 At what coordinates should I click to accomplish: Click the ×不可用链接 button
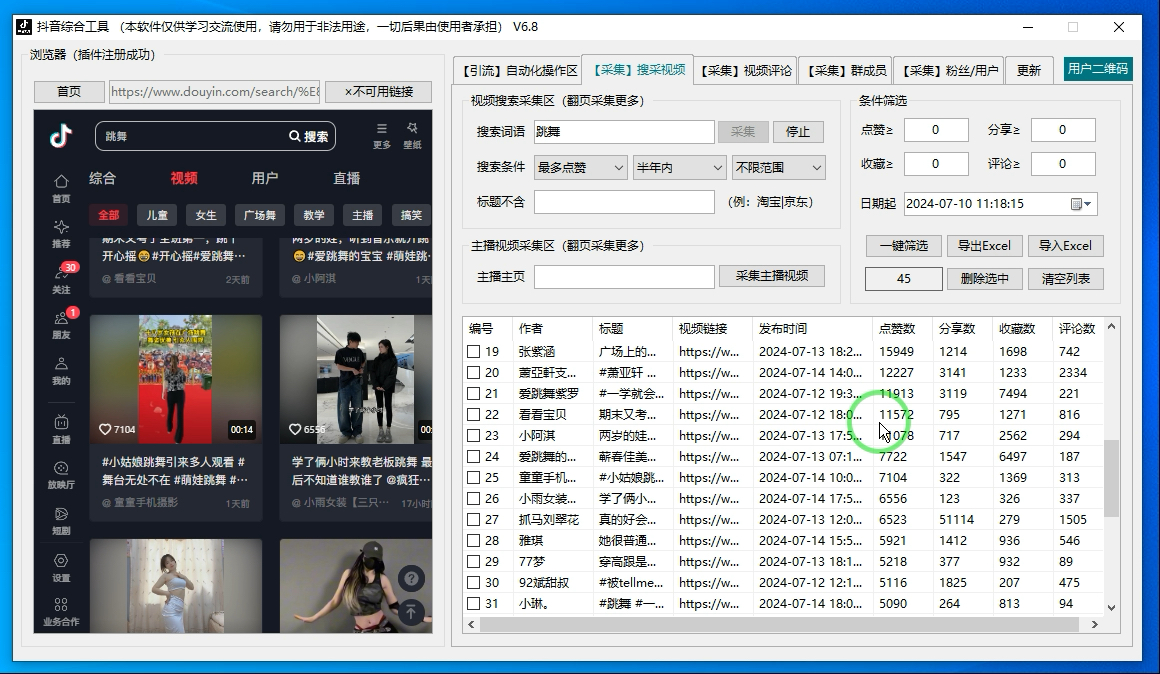(379, 92)
